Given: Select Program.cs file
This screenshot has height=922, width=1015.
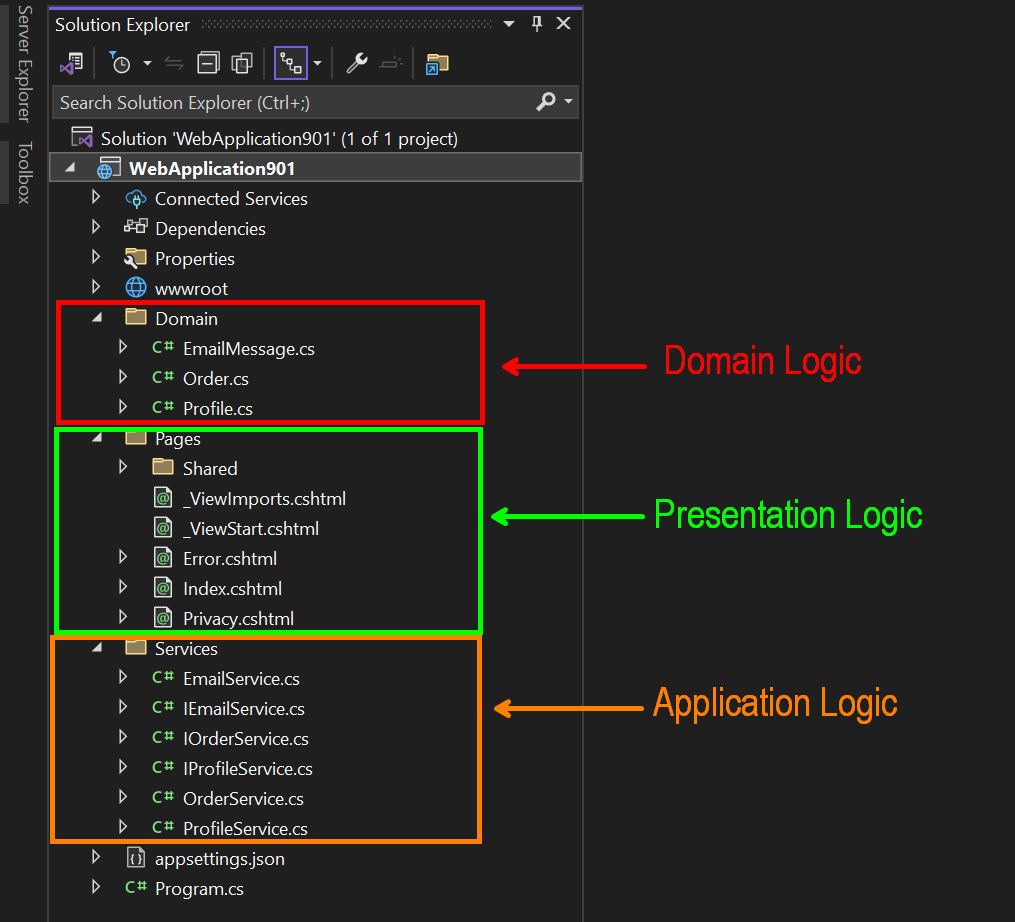Looking at the screenshot, I should click(199, 889).
